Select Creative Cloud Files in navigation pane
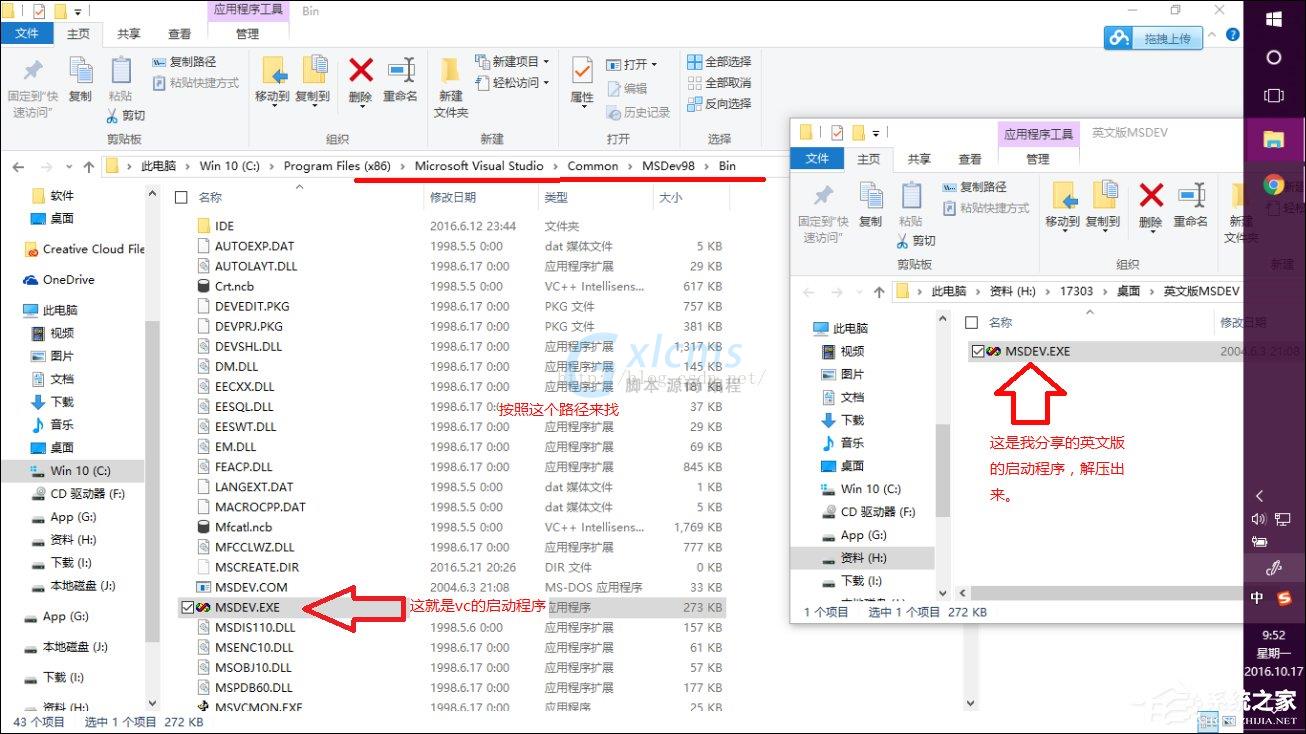The height and width of the screenshot is (734, 1306). [83, 249]
